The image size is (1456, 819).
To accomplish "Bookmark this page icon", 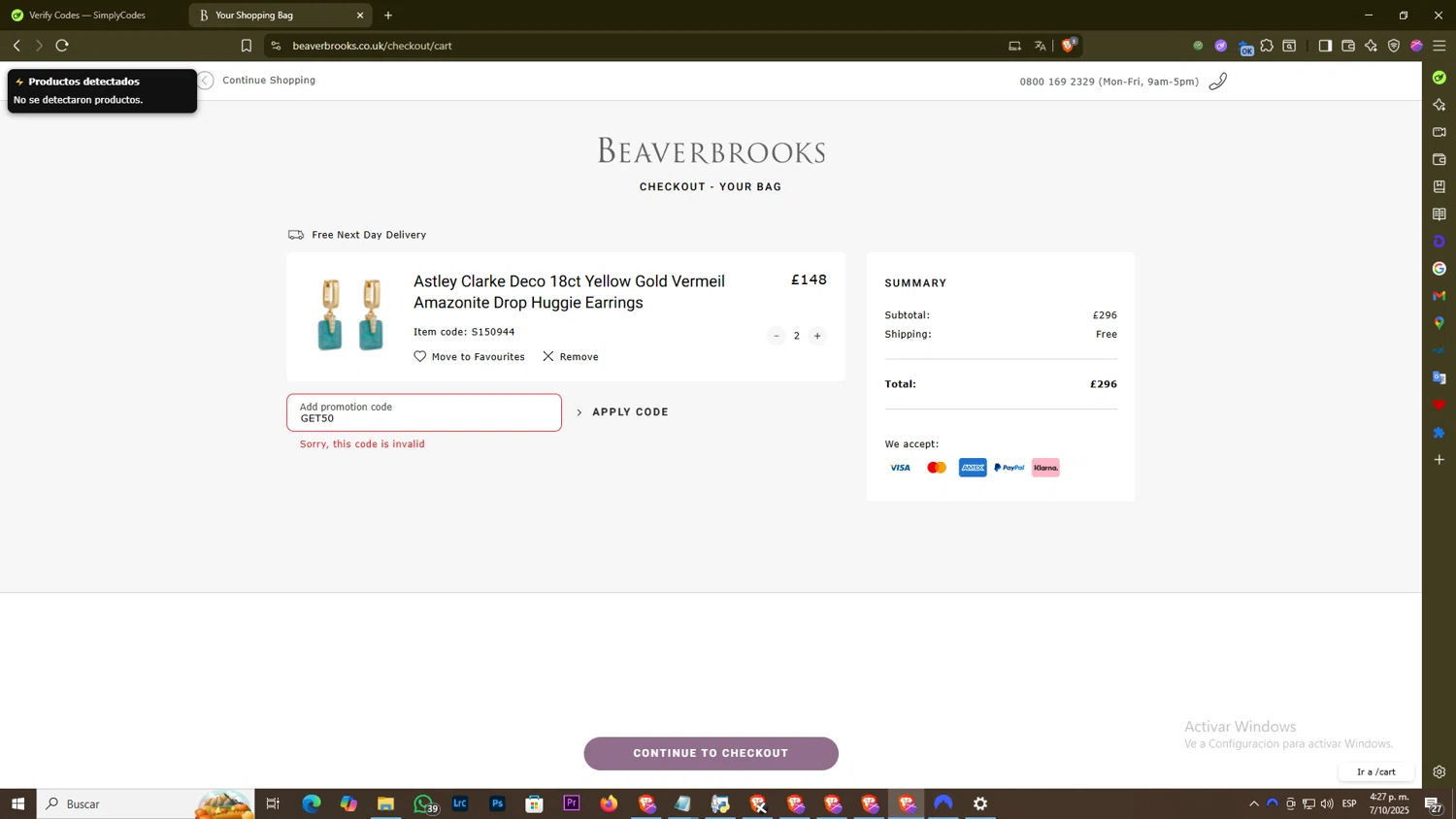I will tap(247, 46).
